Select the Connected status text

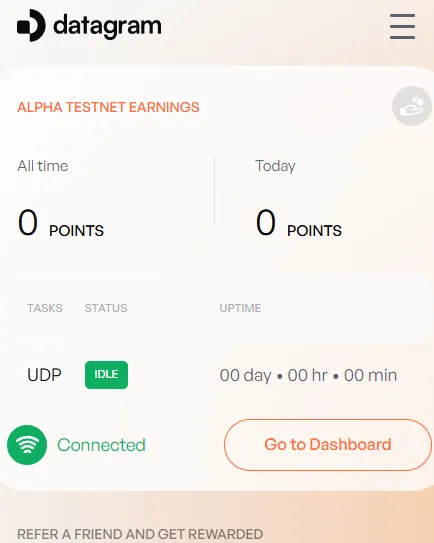click(x=101, y=445)
